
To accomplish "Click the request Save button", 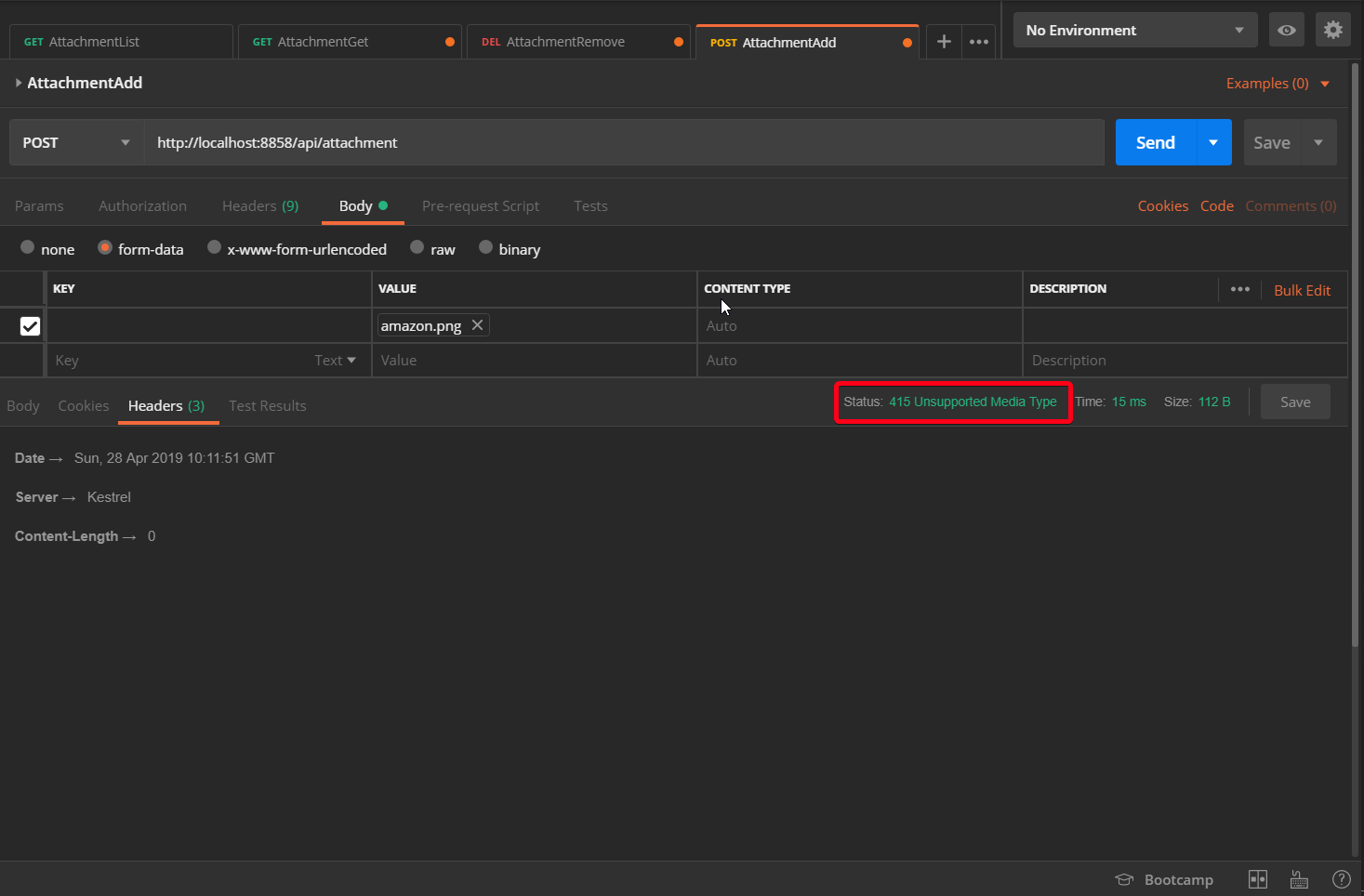I will 1272,142.
